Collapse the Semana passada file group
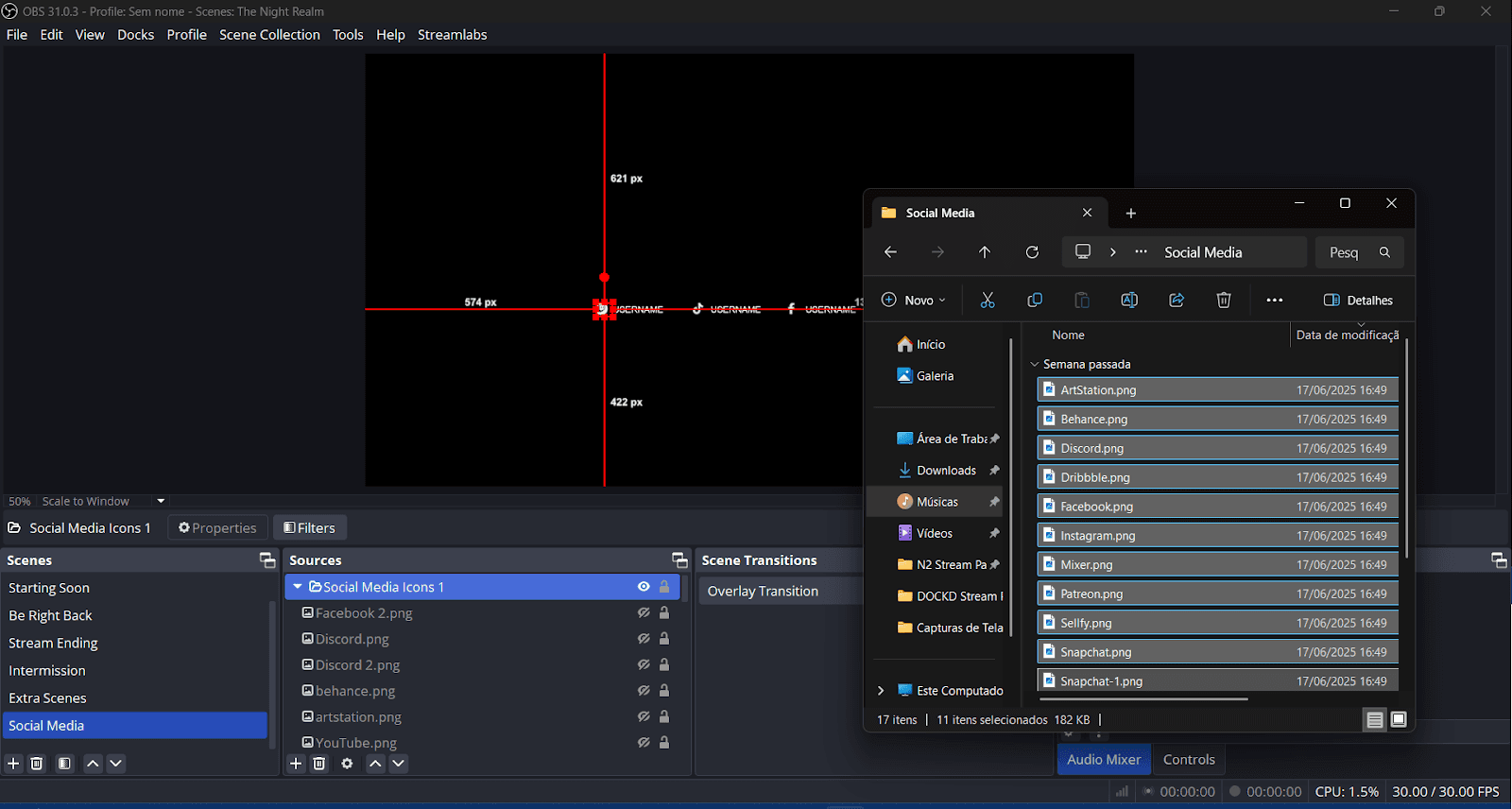Screen dimensions: 1512x809 1035,364
